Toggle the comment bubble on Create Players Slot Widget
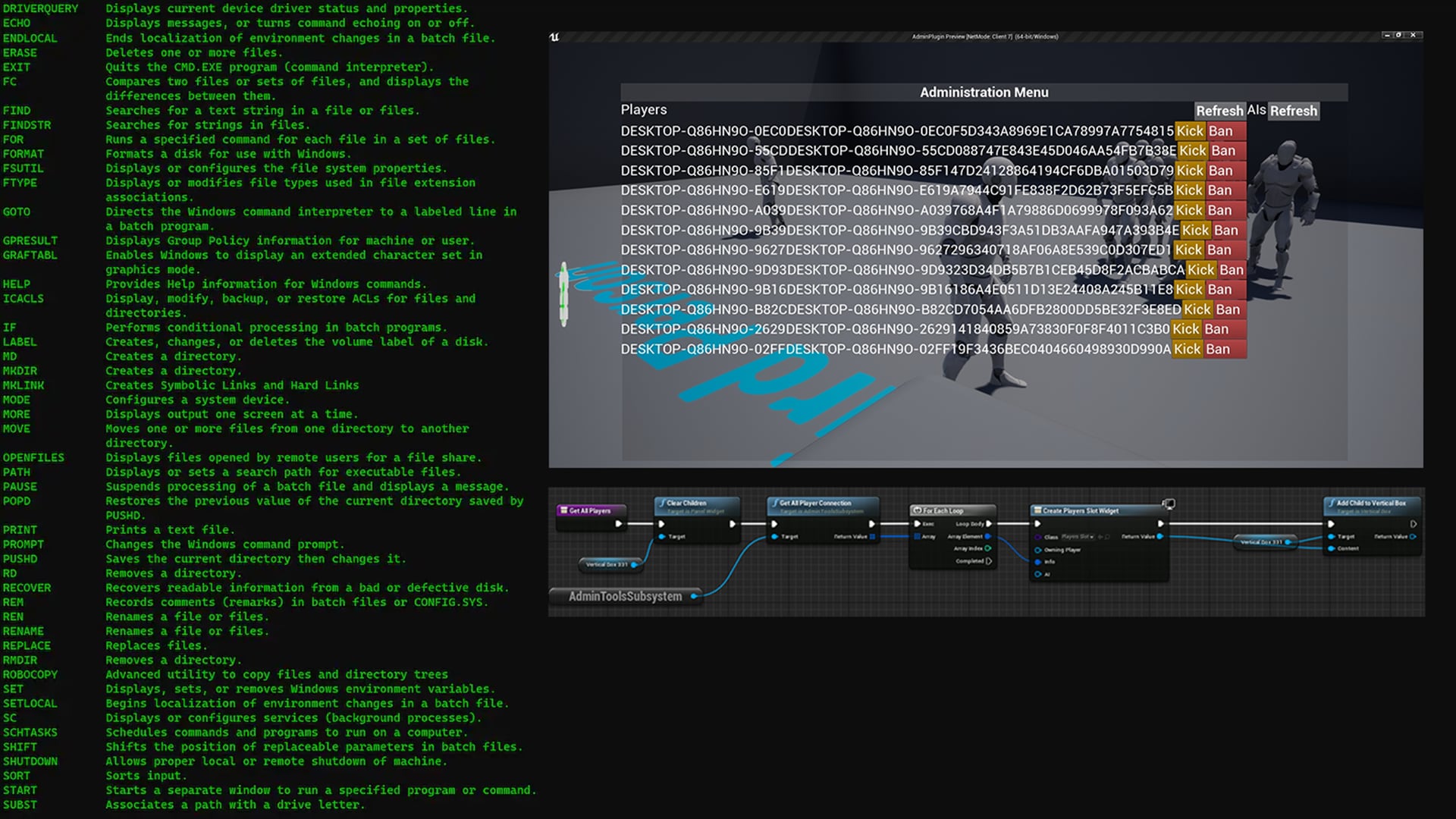This screenshot has width=1456, height=819. (1169, 504)
